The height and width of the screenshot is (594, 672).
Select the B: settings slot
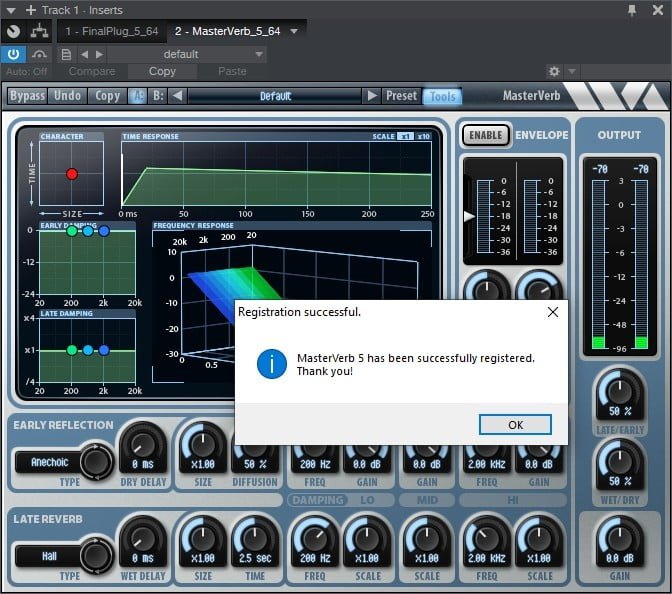(x=158, y=96)
